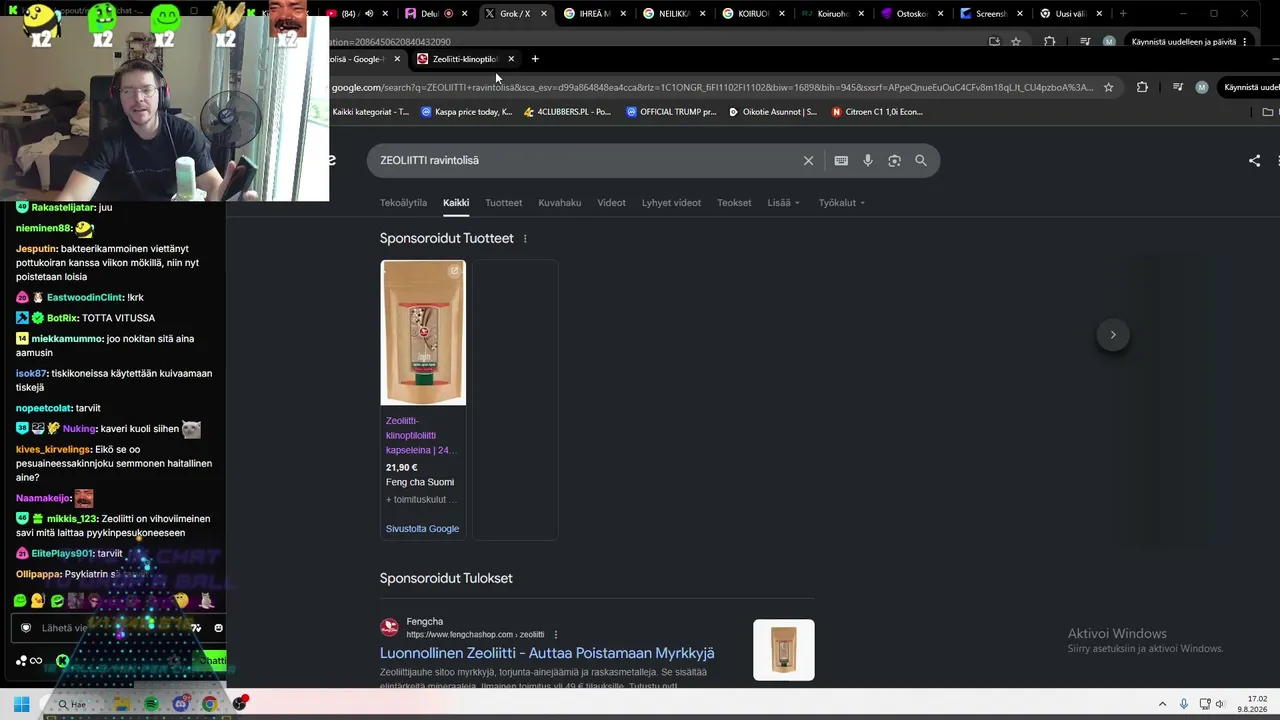Switch to the Grok / X browser tab
The image size is (1280, 720).
514,14
